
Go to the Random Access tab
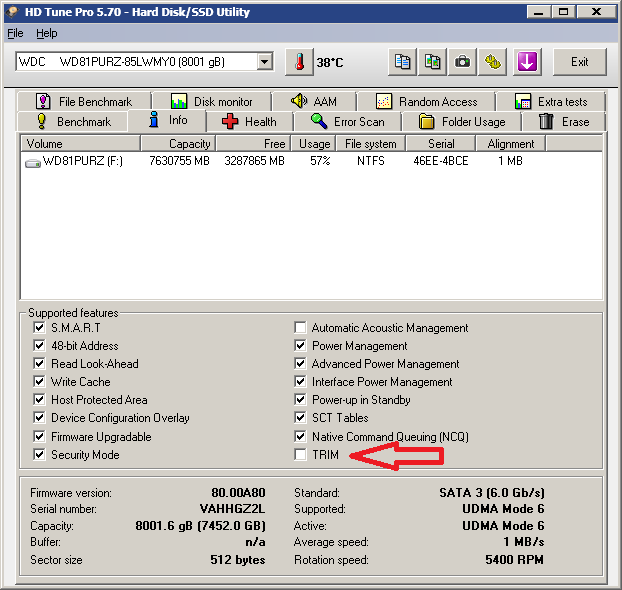click(426, 102)
